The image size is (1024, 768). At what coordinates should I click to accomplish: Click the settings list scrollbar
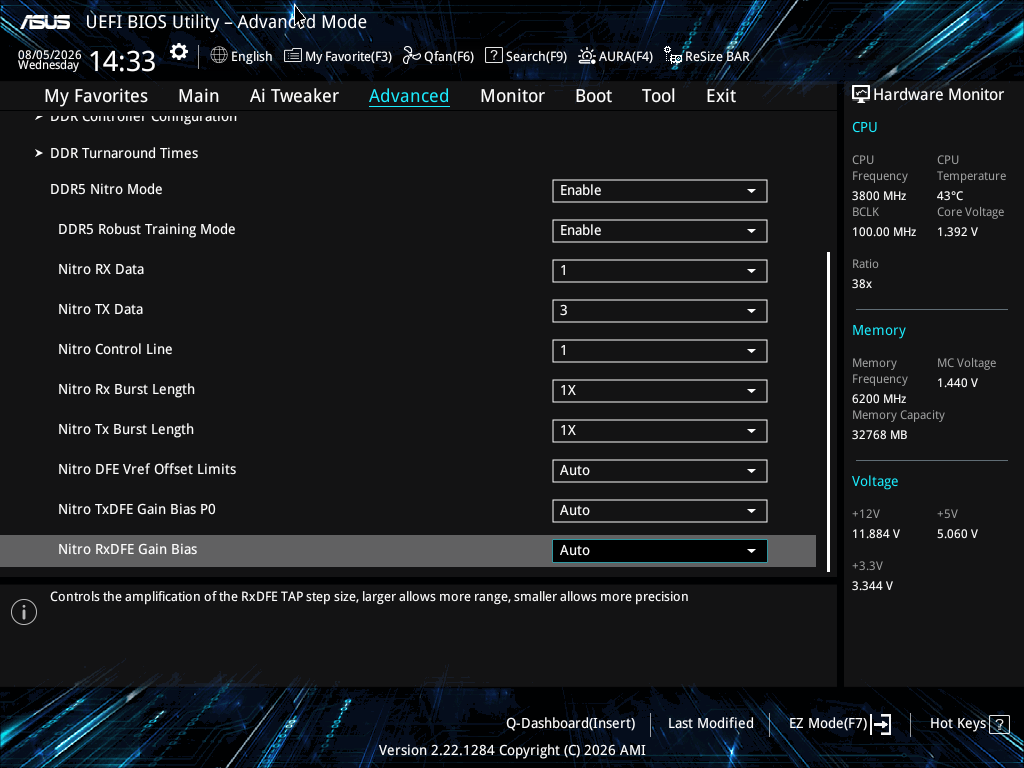[x=829, y=411]
